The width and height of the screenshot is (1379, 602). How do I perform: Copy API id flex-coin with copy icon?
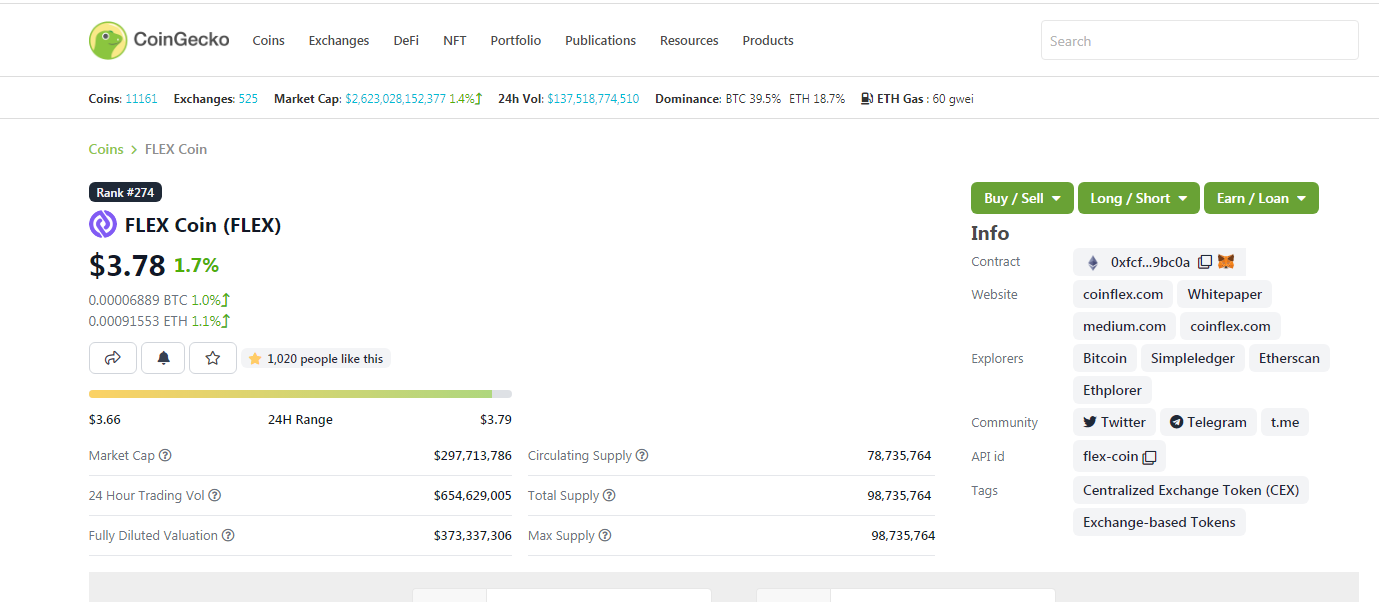tap(1150, 457)
